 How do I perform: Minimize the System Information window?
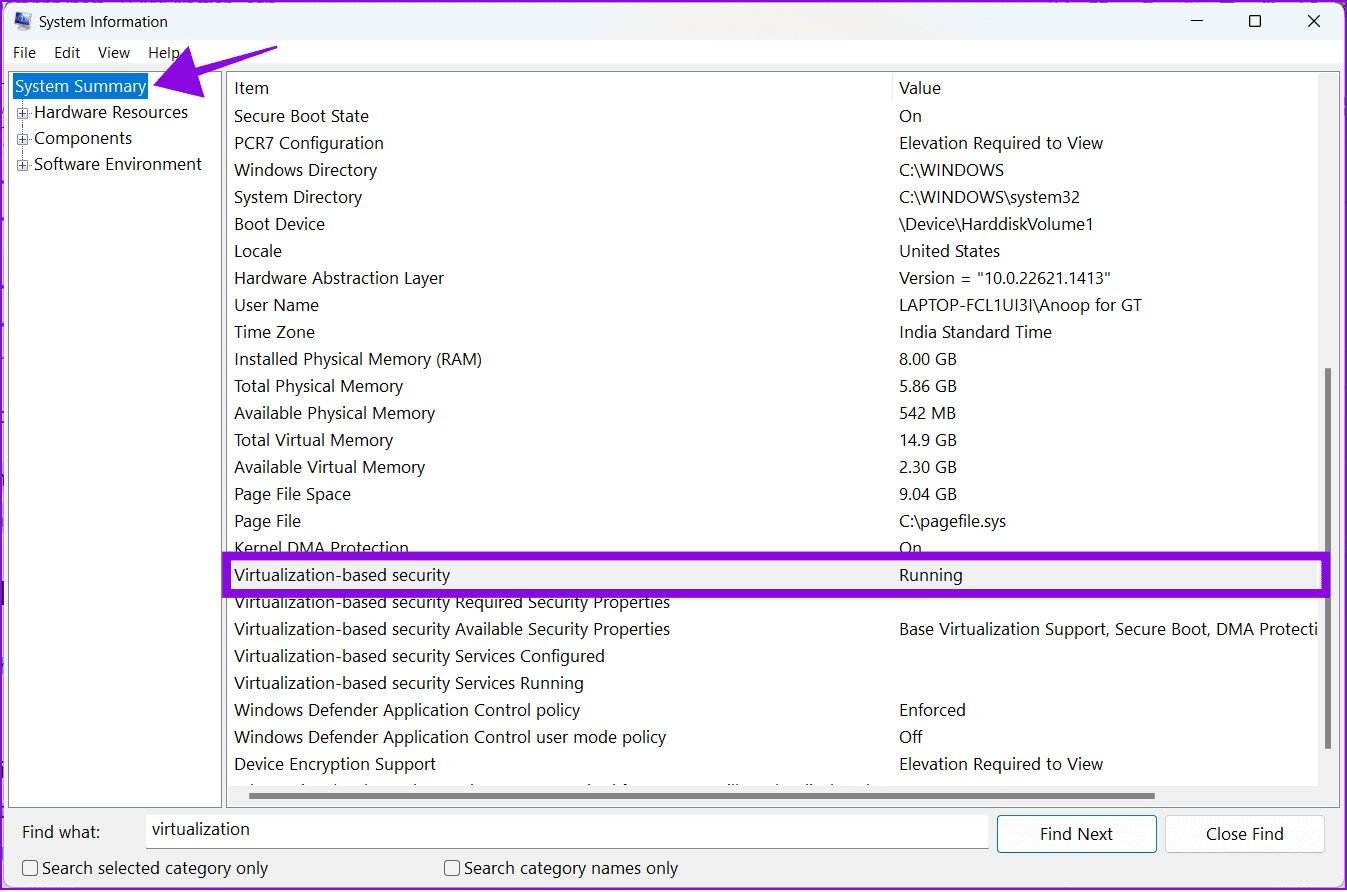coord(1196,21)
